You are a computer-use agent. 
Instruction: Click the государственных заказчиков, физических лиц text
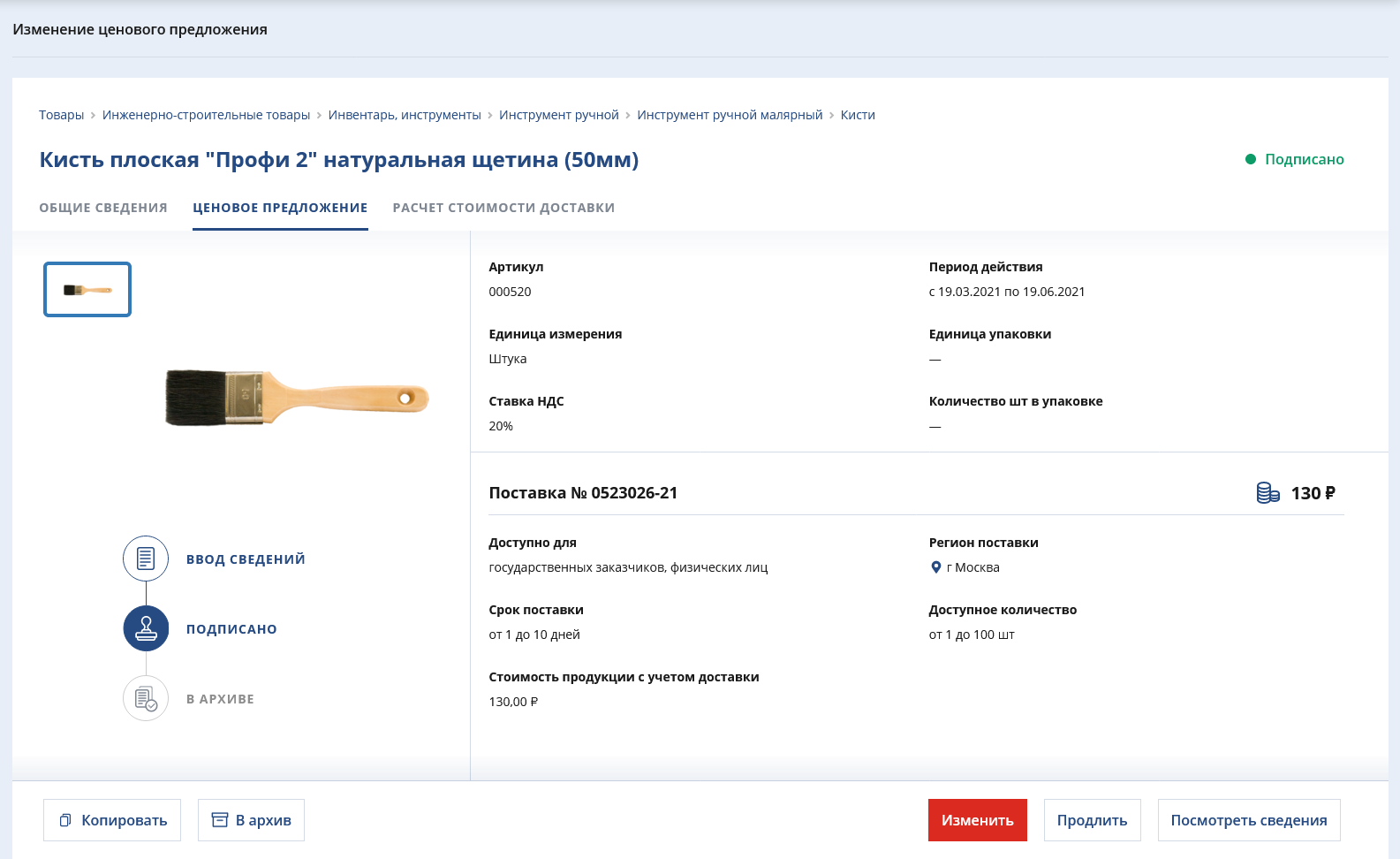pyautogui.click(x=628, y=567)
